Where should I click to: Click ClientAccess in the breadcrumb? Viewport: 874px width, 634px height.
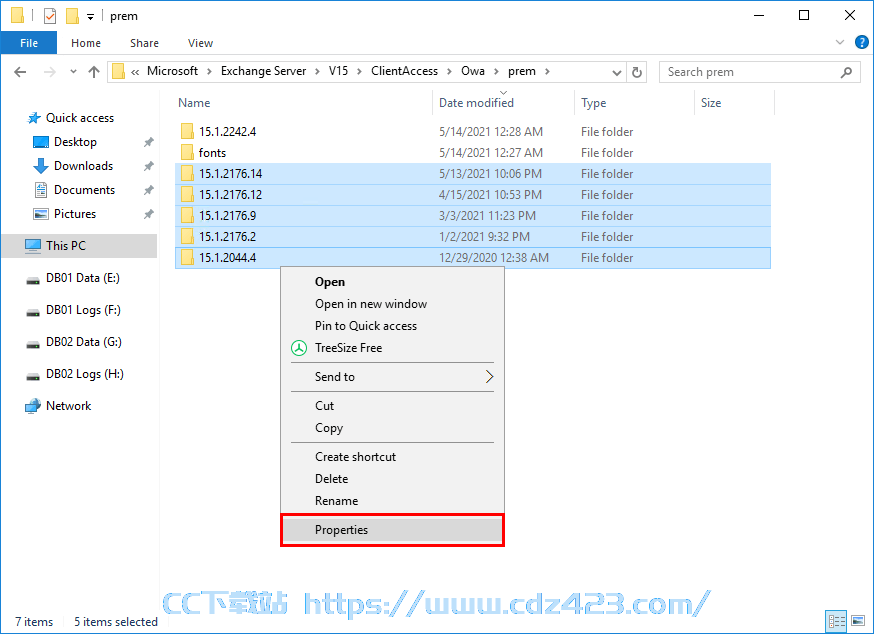coord(404,71)
